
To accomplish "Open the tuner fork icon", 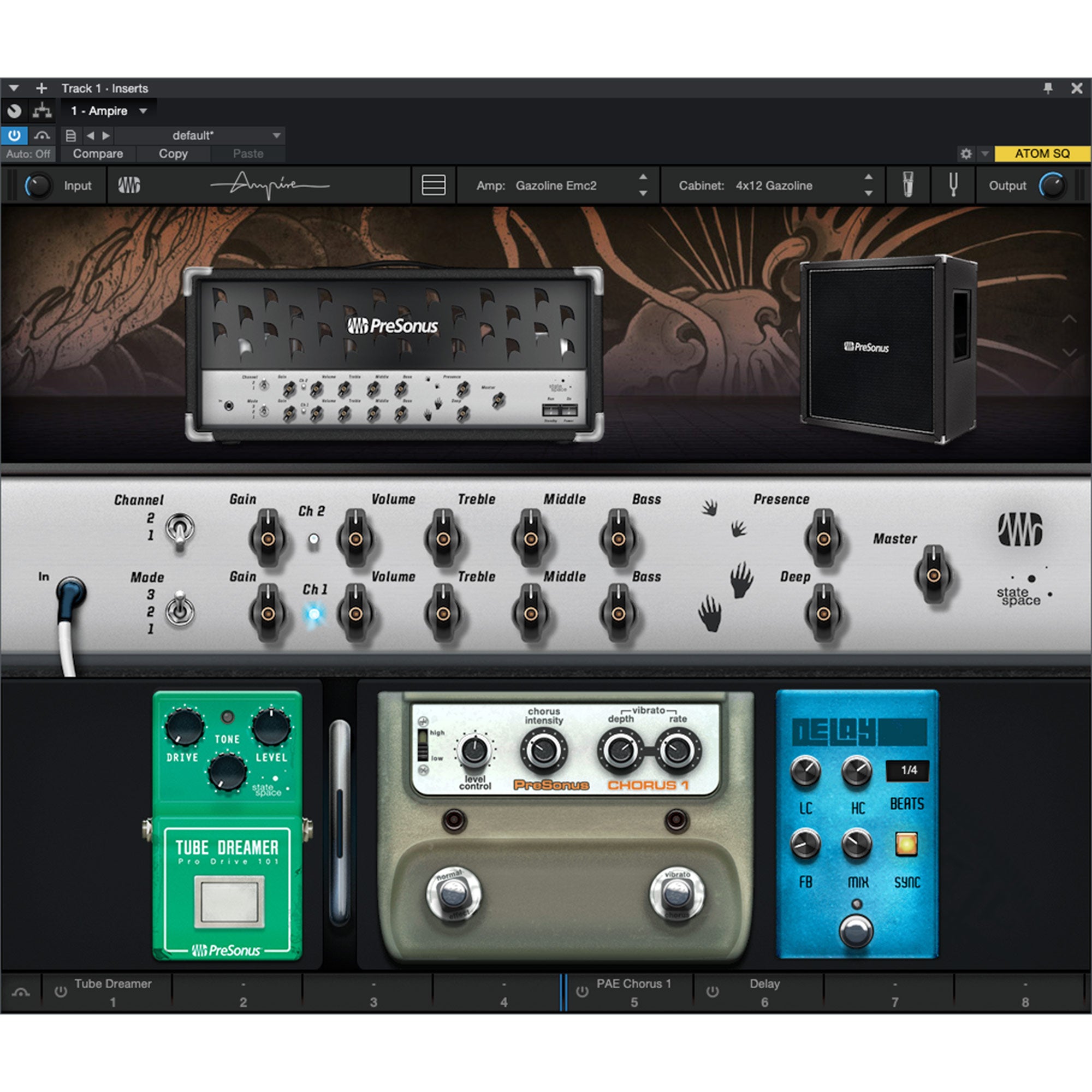I will [953, 185].
